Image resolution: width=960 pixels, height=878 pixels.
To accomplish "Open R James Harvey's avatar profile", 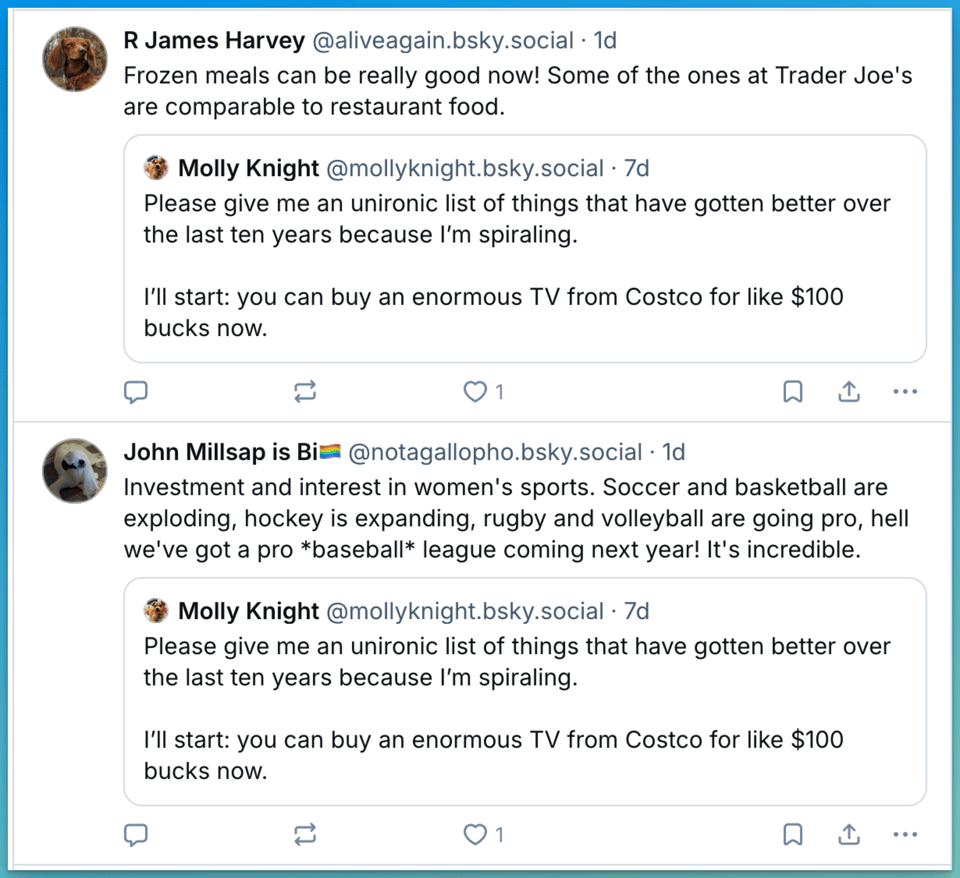I will (x=75, y=58).
